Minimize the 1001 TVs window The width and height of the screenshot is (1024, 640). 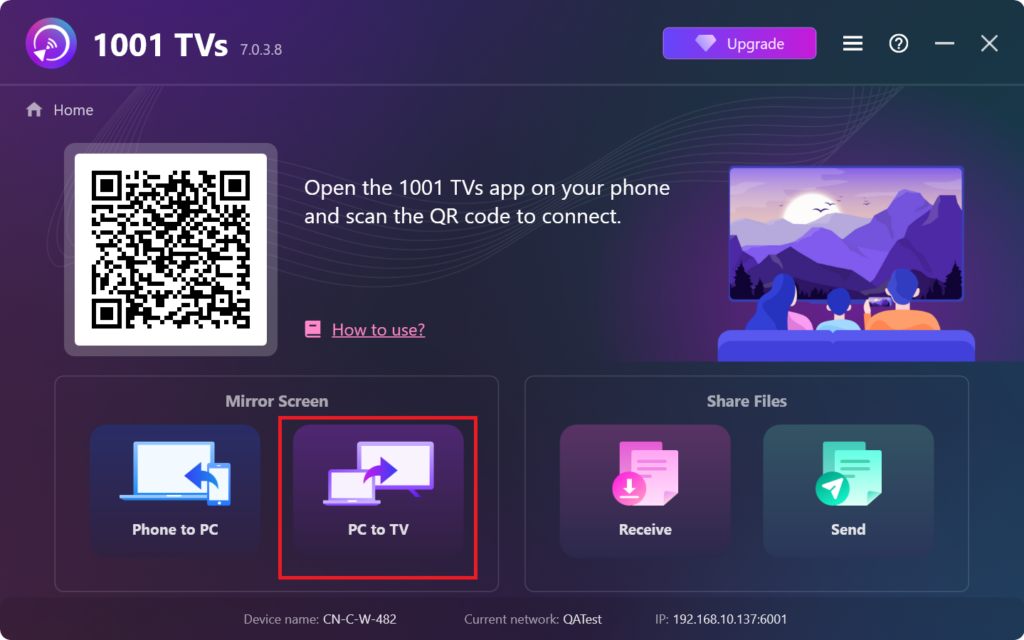coord(944,44)
